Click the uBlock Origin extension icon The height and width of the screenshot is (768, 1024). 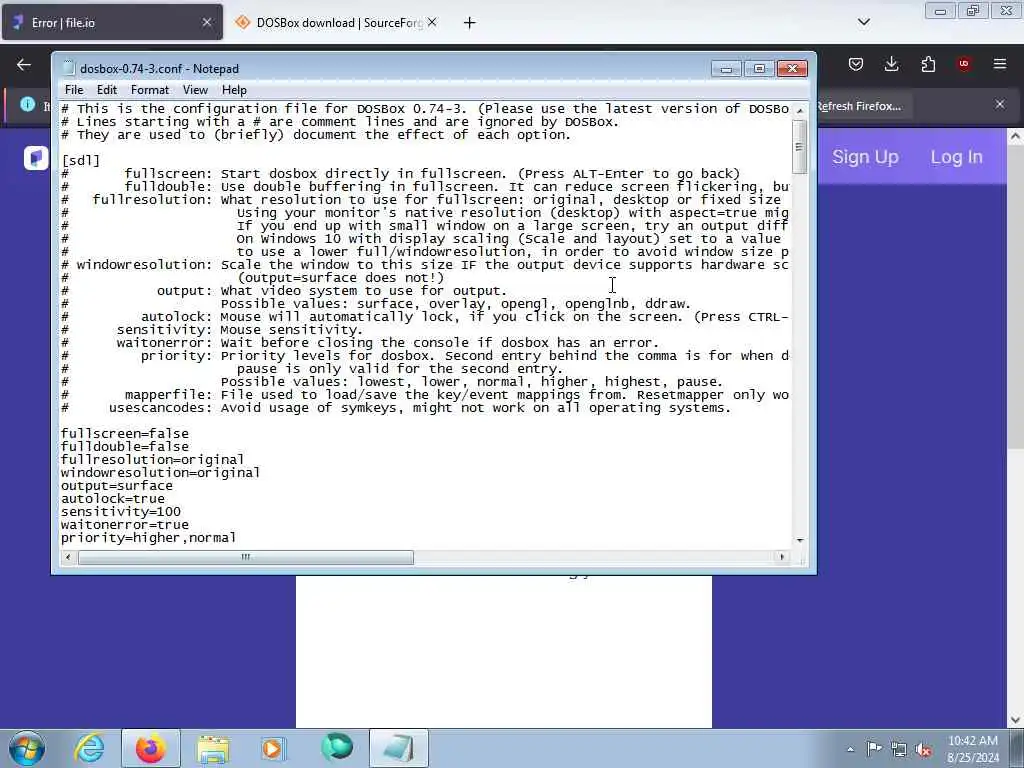click(x=964, y=64)
